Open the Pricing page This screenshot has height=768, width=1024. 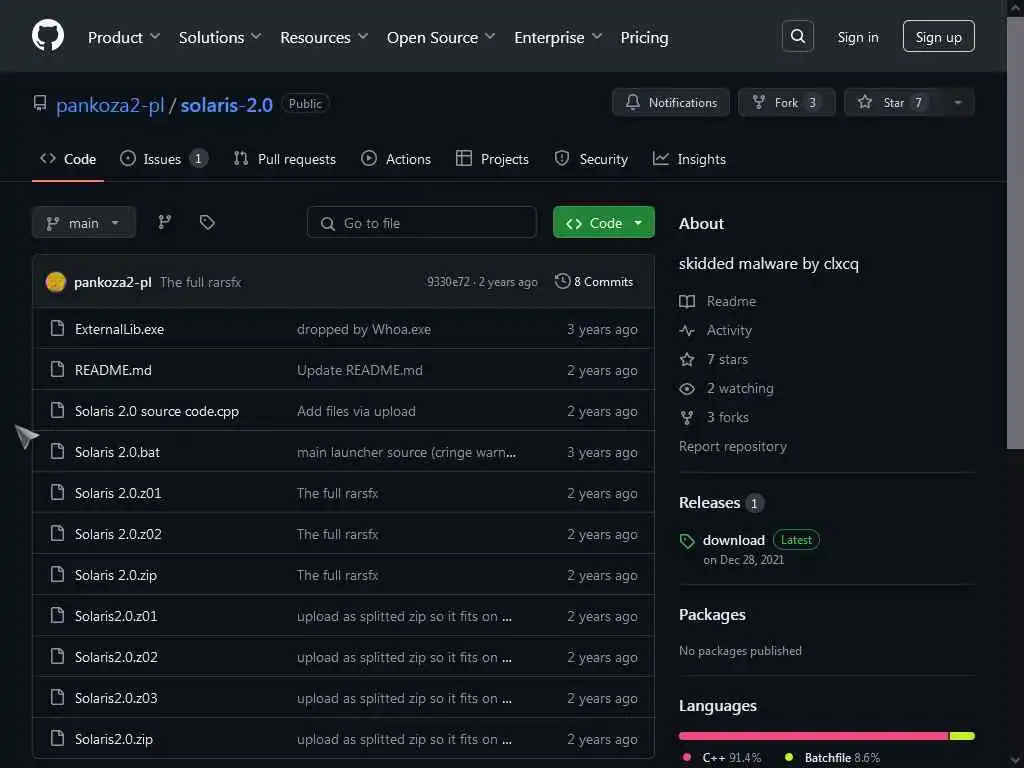coord(644,37)
